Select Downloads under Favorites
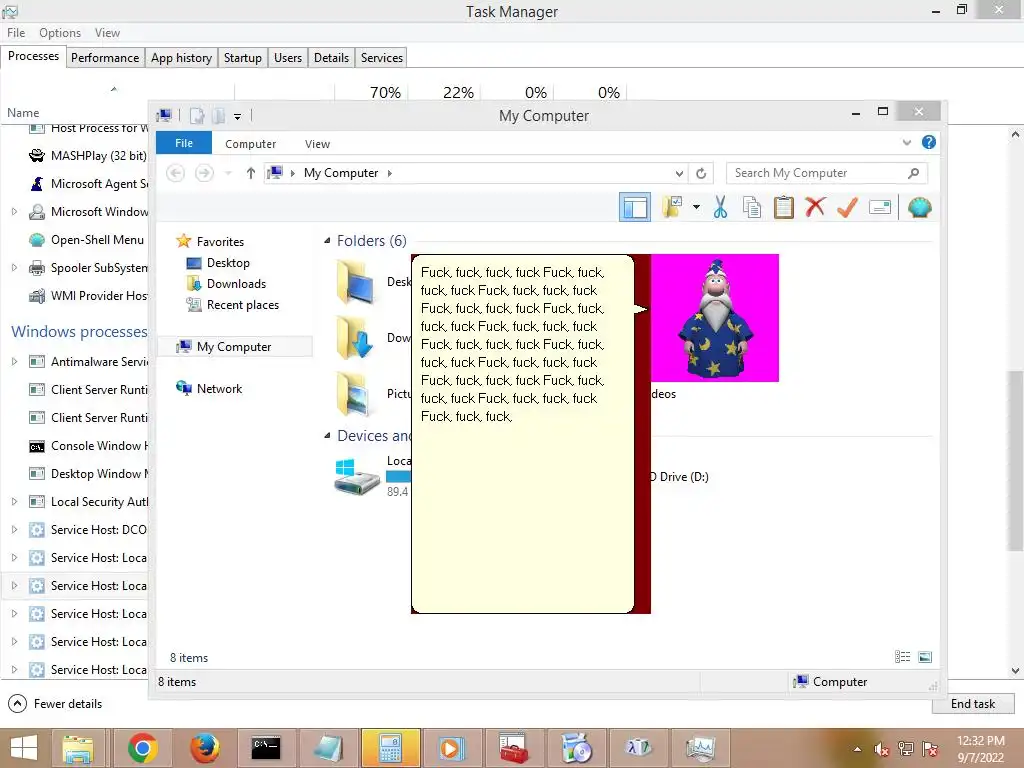Image resolution: width=1024 pixels, height=768 pixels. (x=236, y=283)
